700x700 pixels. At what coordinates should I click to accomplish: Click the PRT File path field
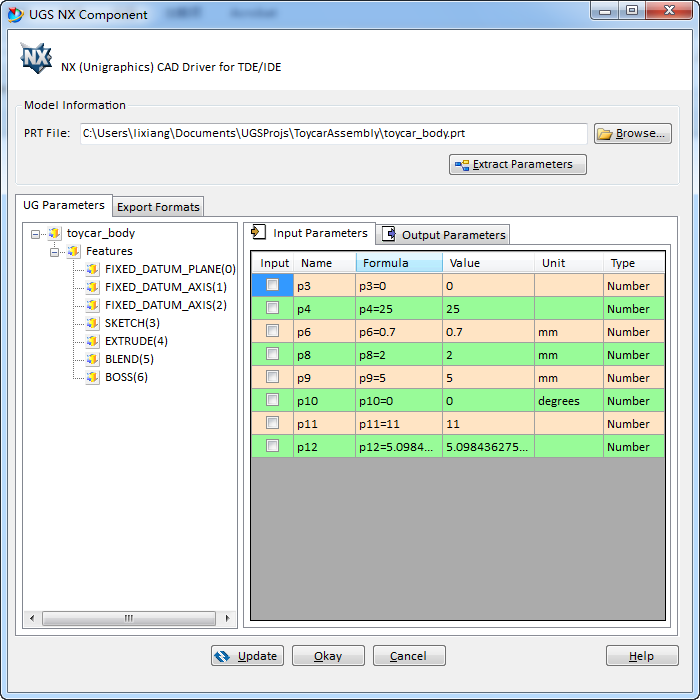(333, 133)
